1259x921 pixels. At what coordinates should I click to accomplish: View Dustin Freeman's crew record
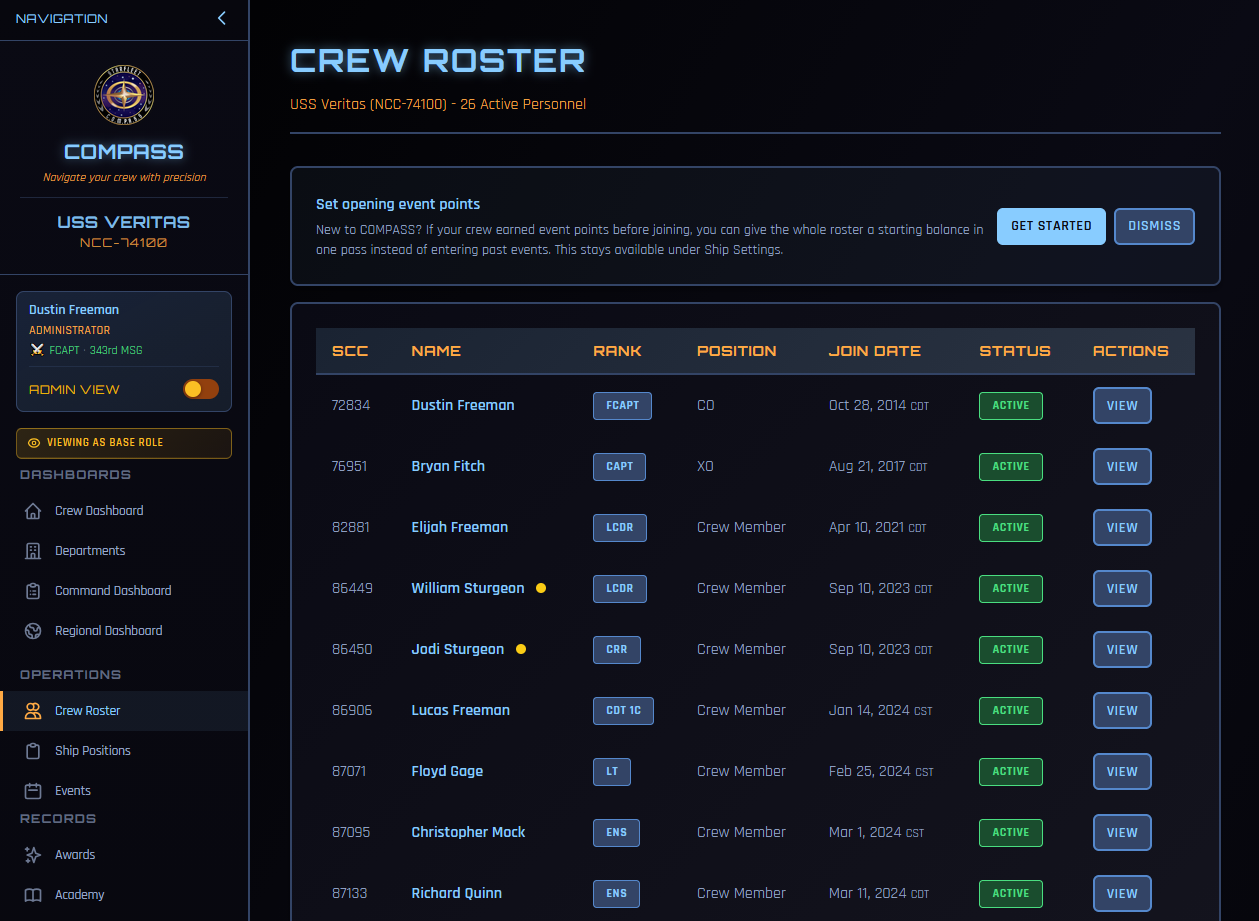point(1122,406)
